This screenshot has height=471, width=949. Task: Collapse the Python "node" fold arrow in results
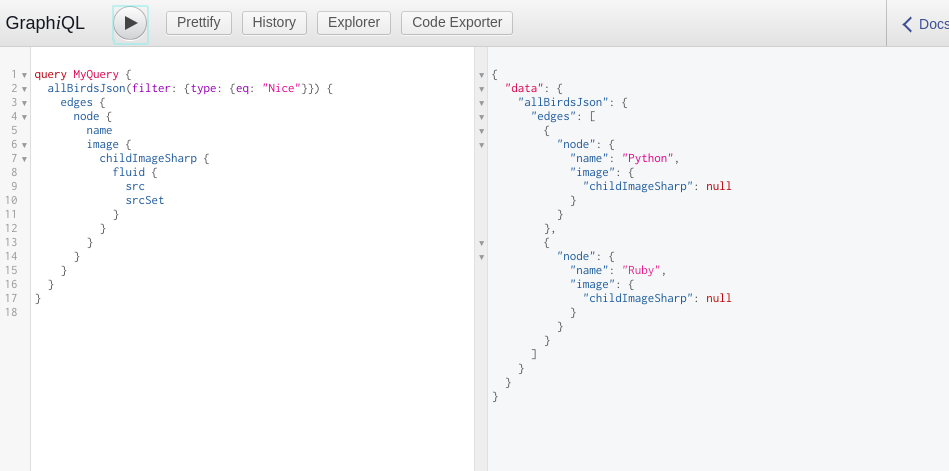coord(482,145)
